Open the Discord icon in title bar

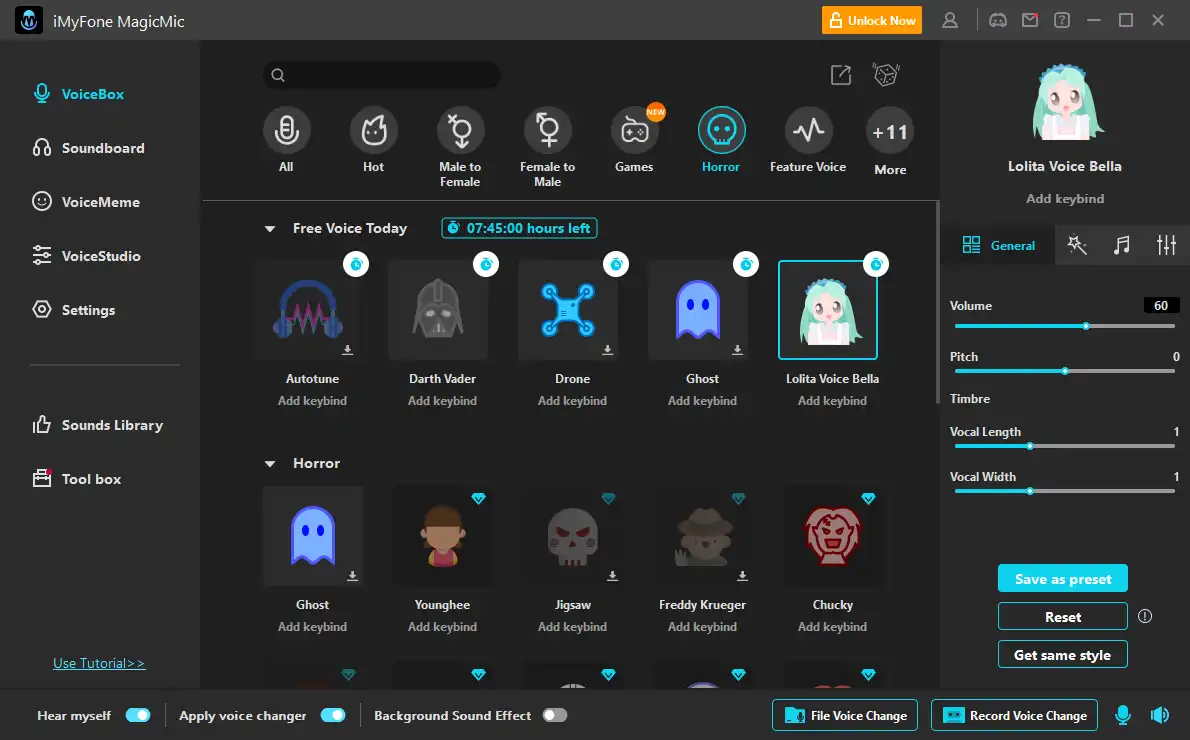click(x=998, y=20)
